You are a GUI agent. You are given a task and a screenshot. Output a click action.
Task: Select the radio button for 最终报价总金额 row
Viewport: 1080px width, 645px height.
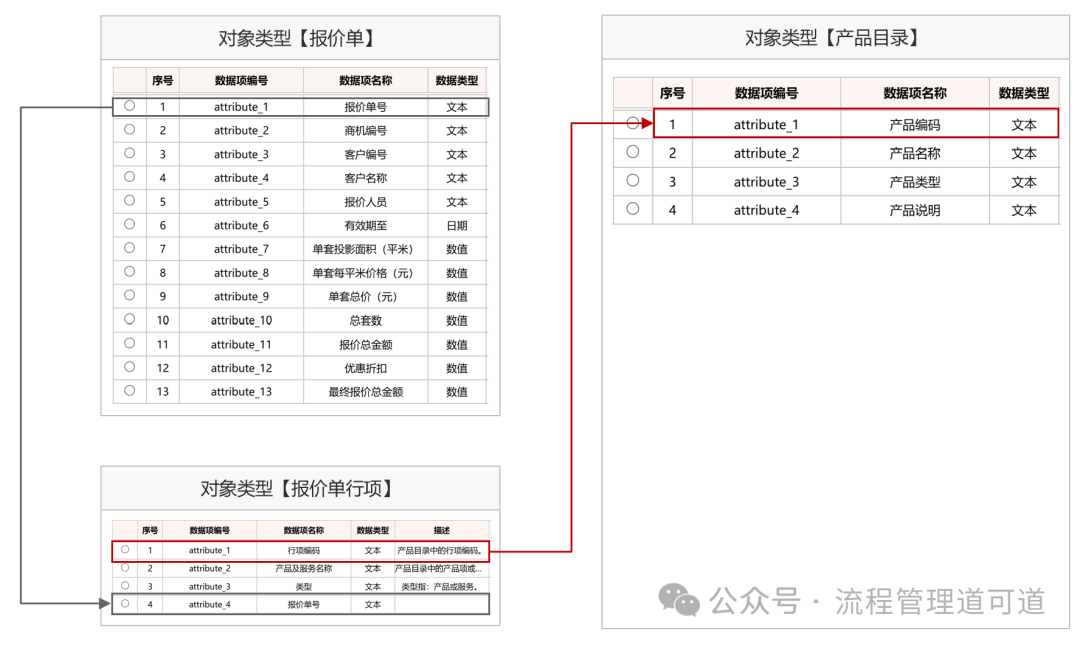129,391
